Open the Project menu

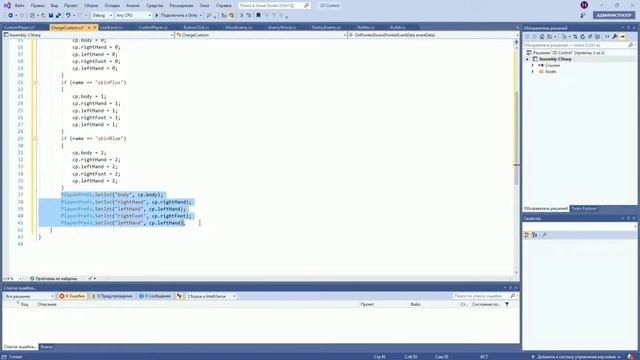click(x=71, y=6)
